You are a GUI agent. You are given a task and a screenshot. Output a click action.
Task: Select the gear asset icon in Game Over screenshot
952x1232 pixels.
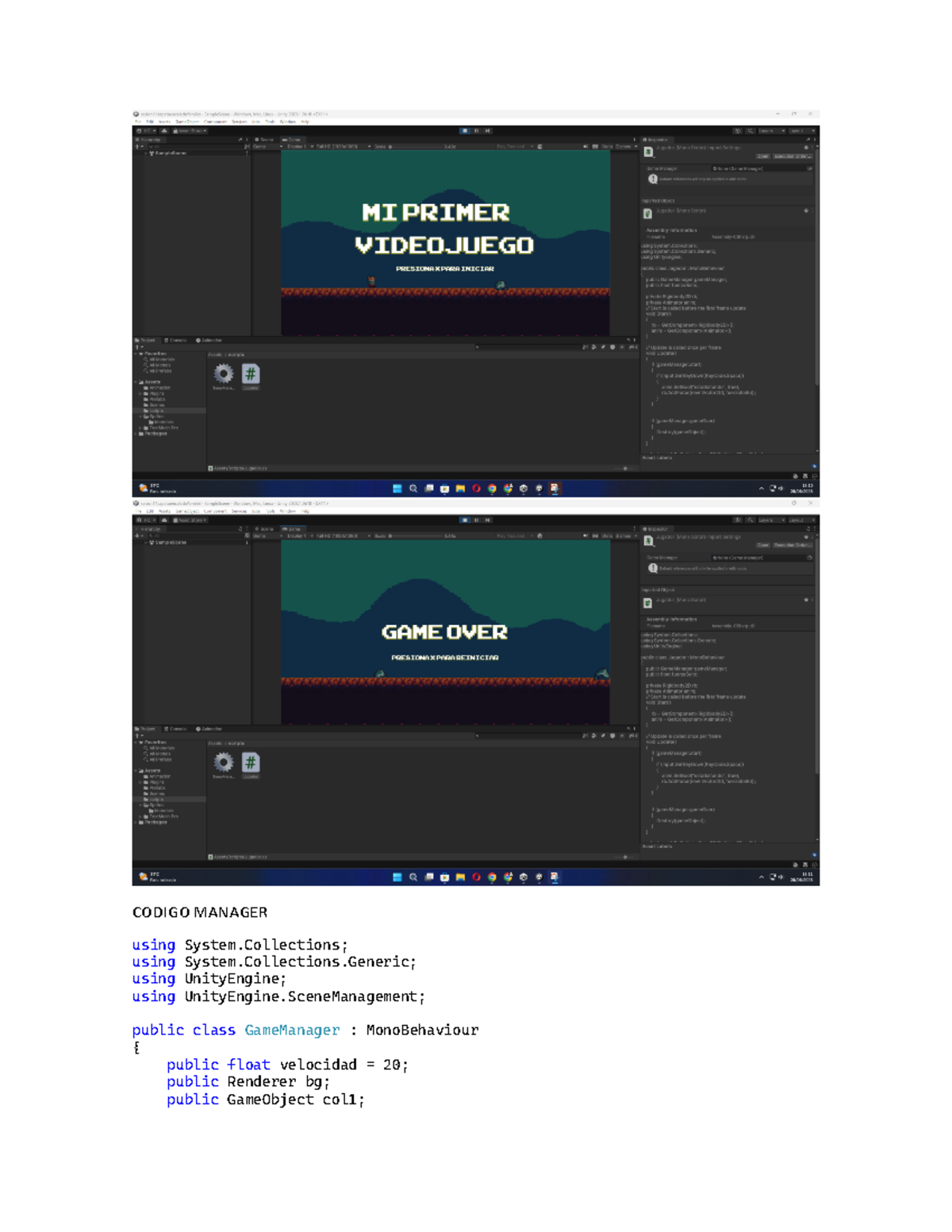[x=224, y=762]
